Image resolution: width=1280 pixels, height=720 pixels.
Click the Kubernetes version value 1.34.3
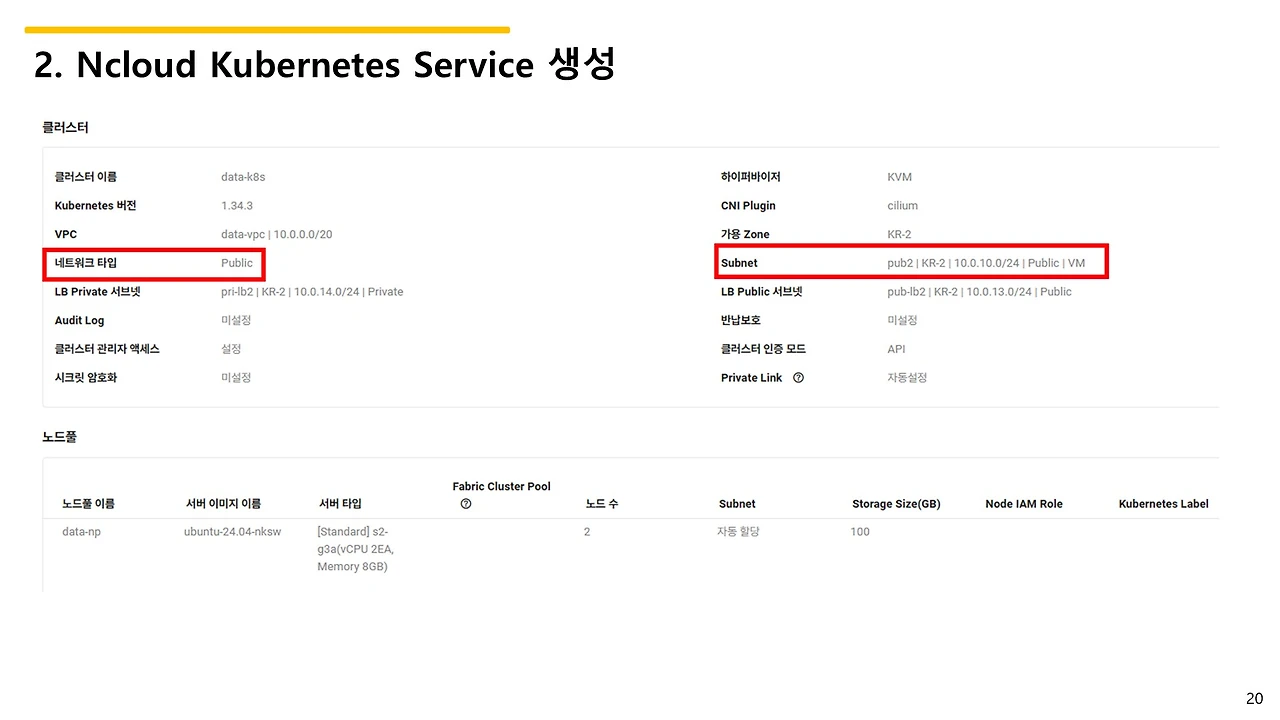[x=237, y=206]
